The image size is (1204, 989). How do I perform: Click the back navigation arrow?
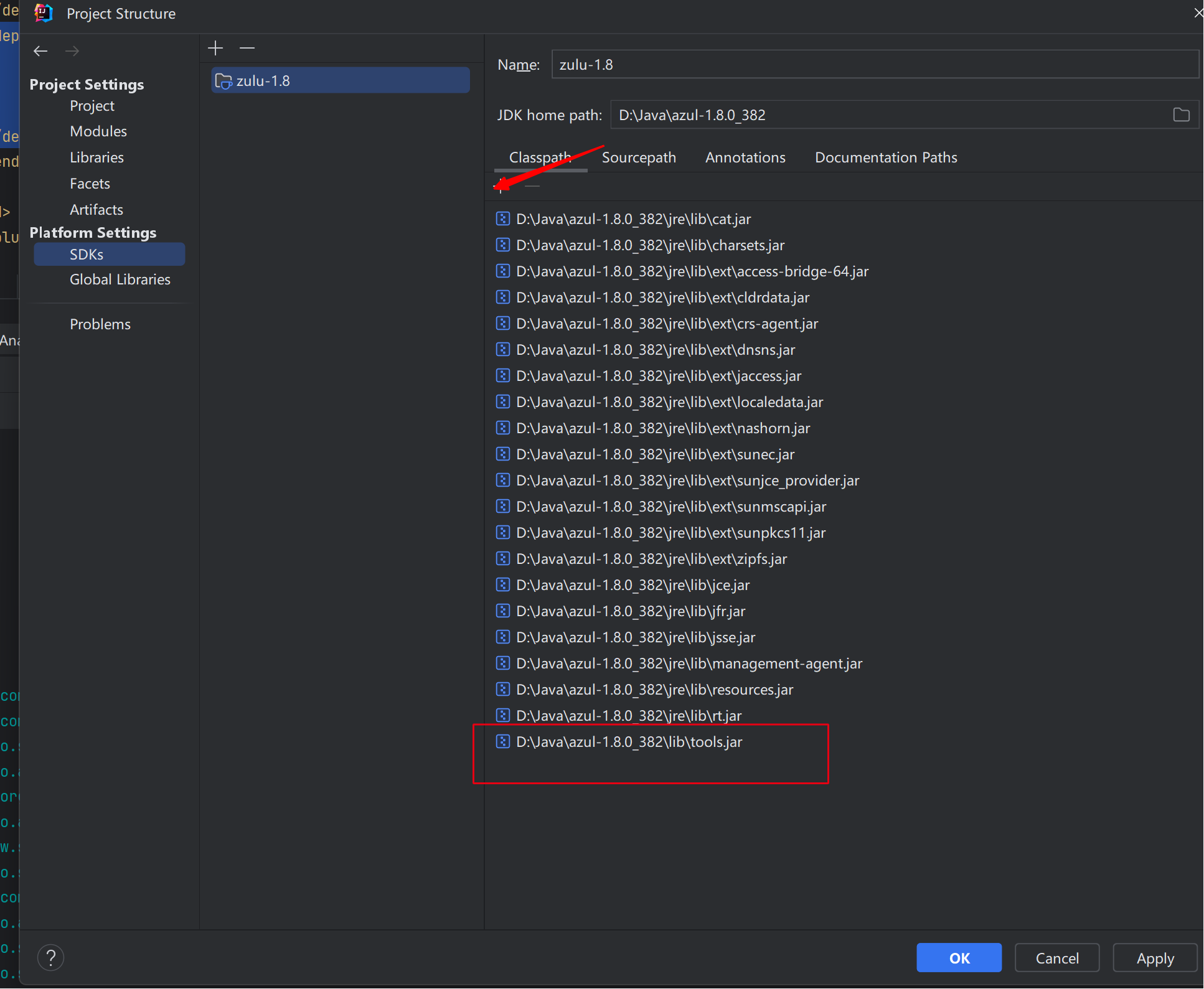(x=40, y=51)
